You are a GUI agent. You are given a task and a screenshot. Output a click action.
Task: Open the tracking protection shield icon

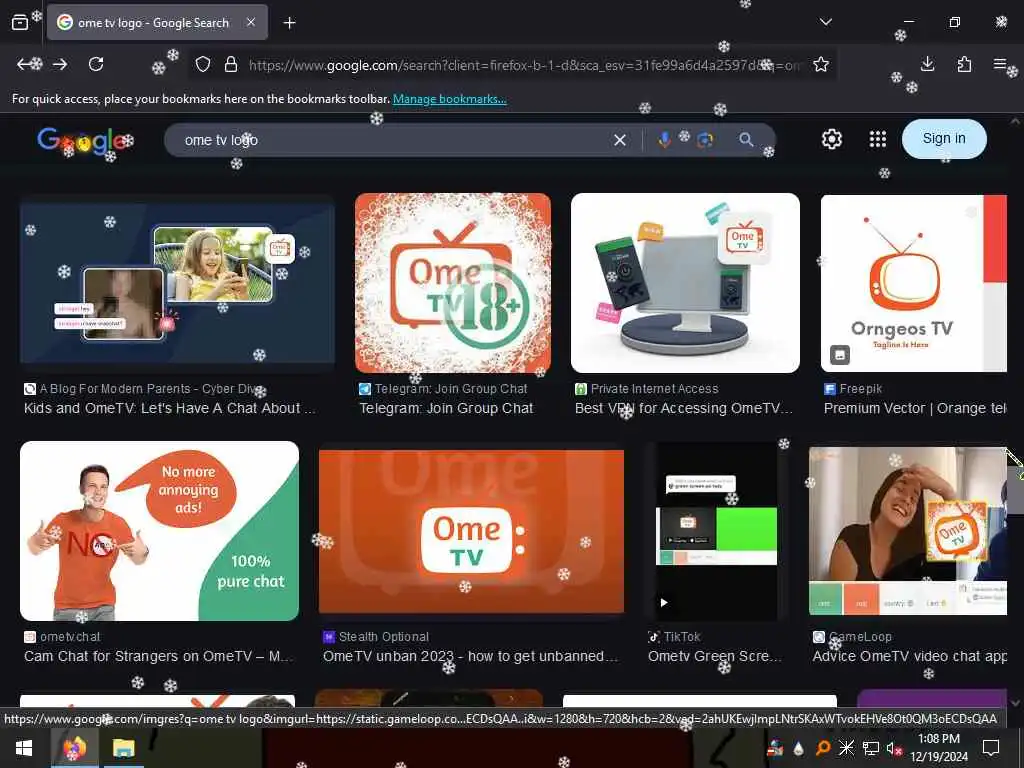203,65
